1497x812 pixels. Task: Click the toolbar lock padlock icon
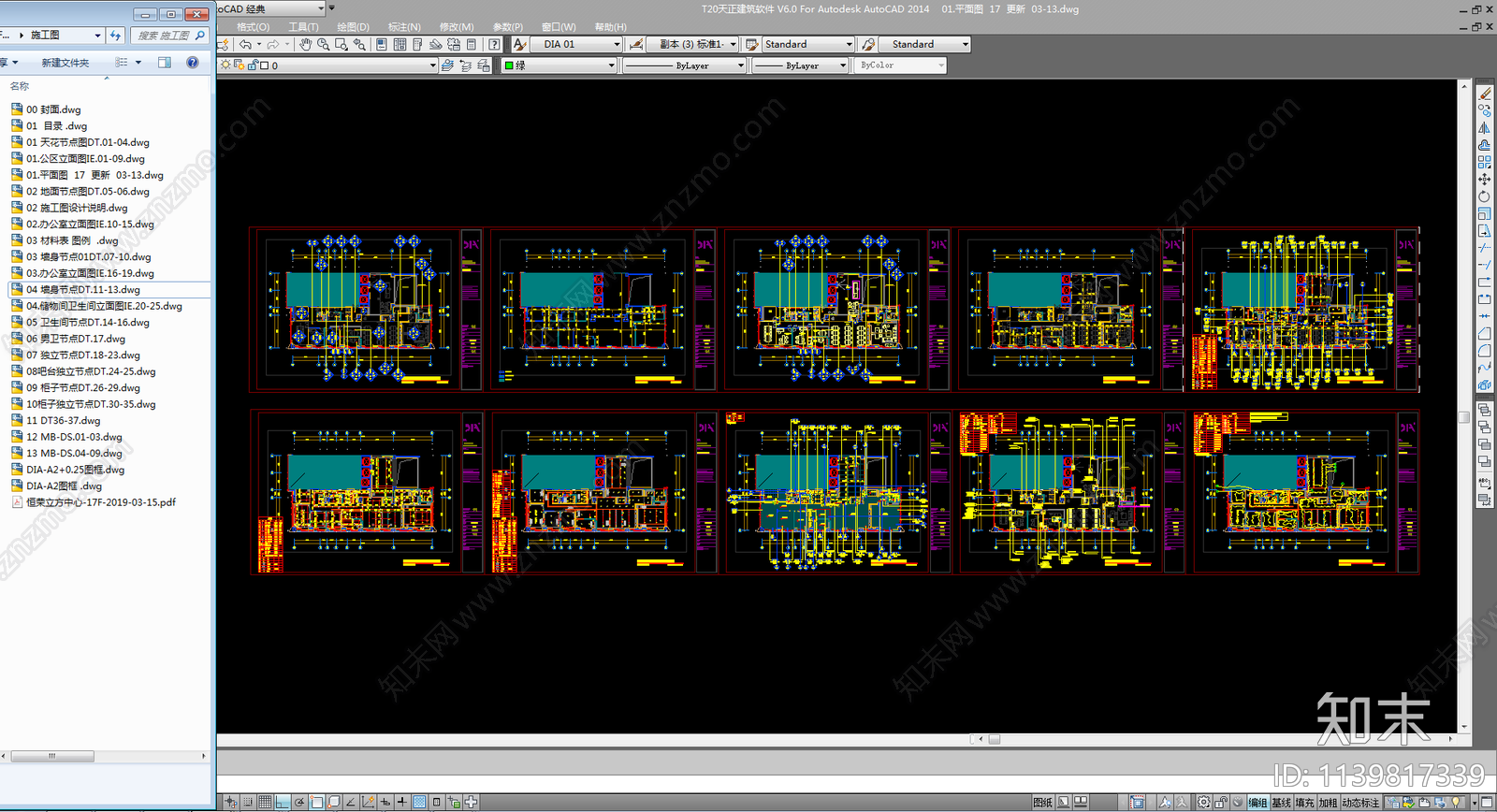[1221, 803]
